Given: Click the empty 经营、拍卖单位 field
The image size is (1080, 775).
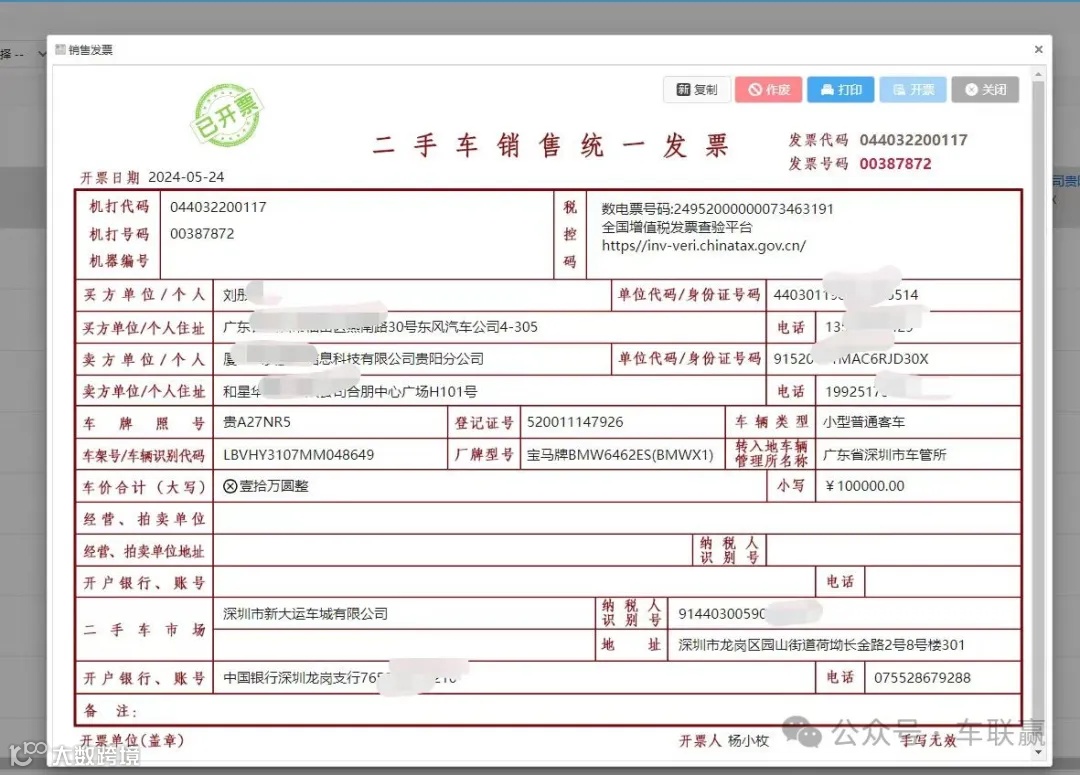Looking at the screenshot, I should coord(616,518).
